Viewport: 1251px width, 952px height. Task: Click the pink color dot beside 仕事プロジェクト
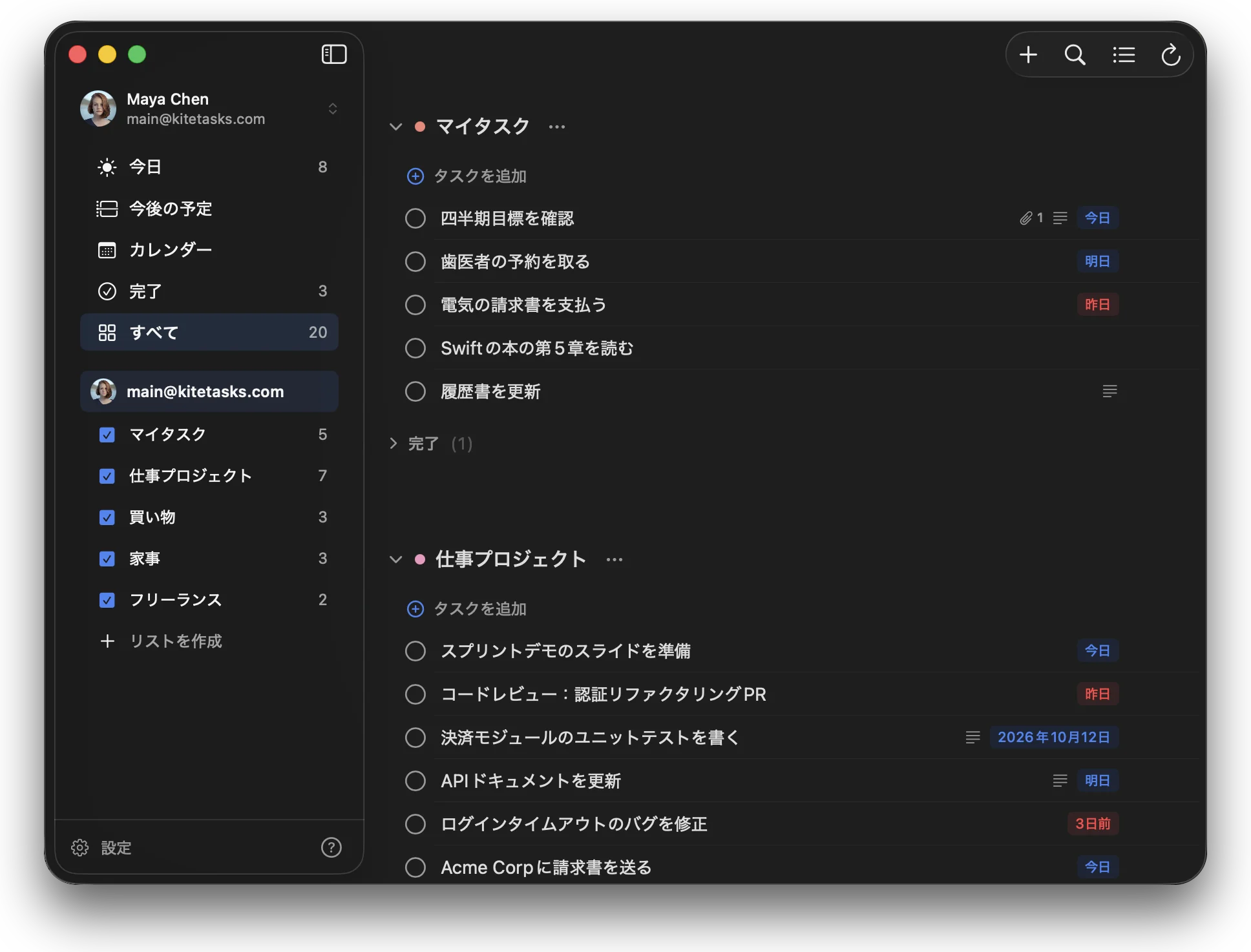(420, 559)
